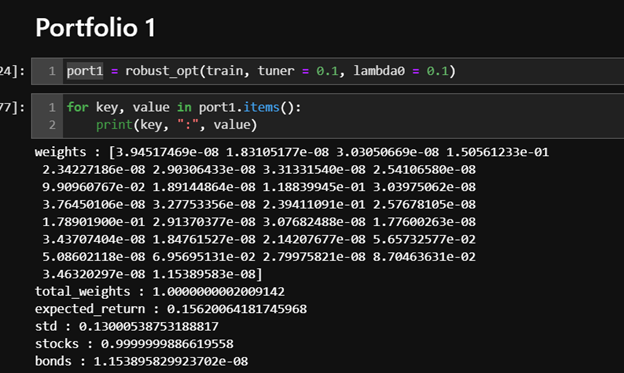624x373 pixels.
Task: Click line number 2 of the loop cell
Action: point(52,125)
